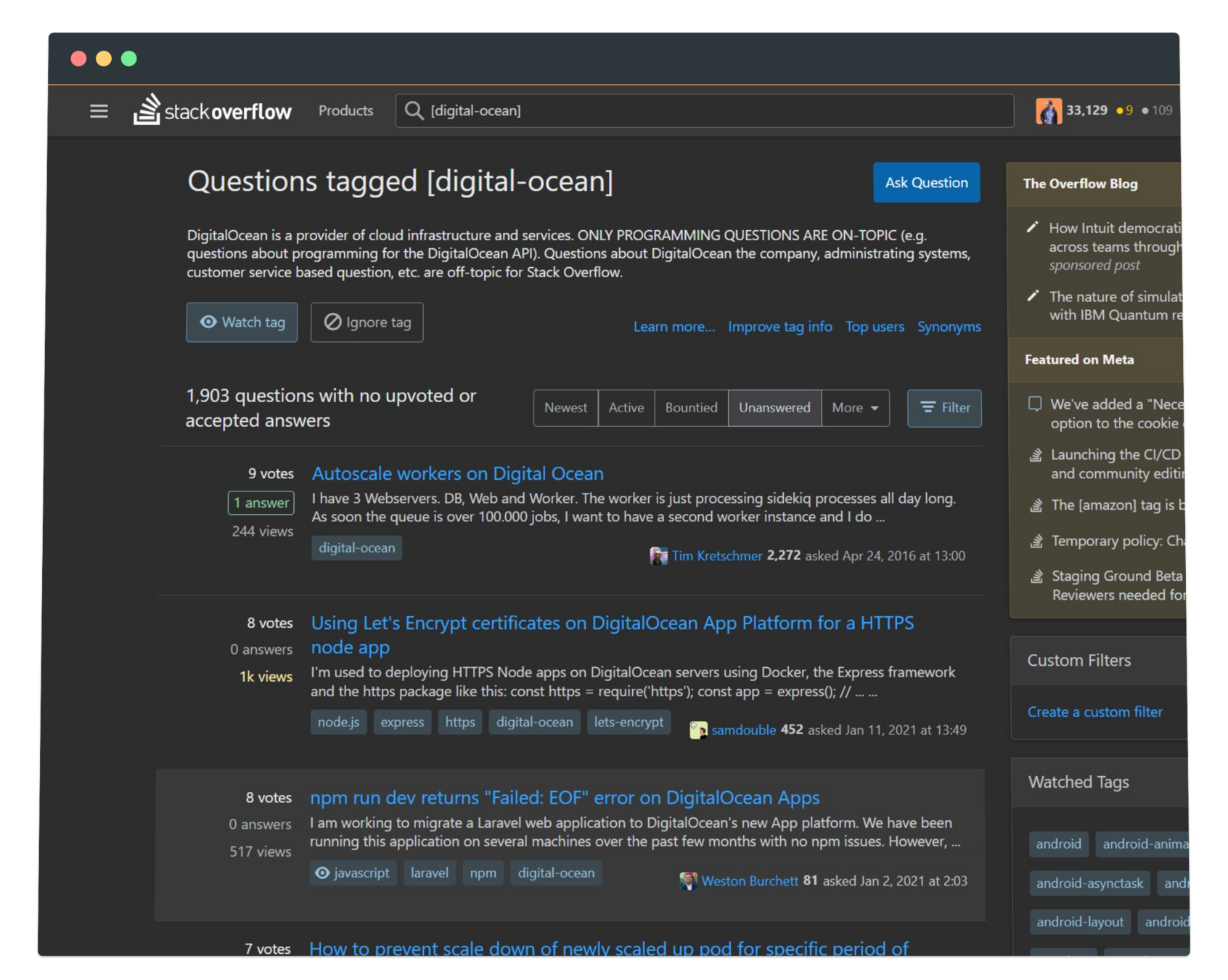Viewport: 1228px width, 980px height.
Task: Select the Bountied tab
Action: [x=691, y=408]
